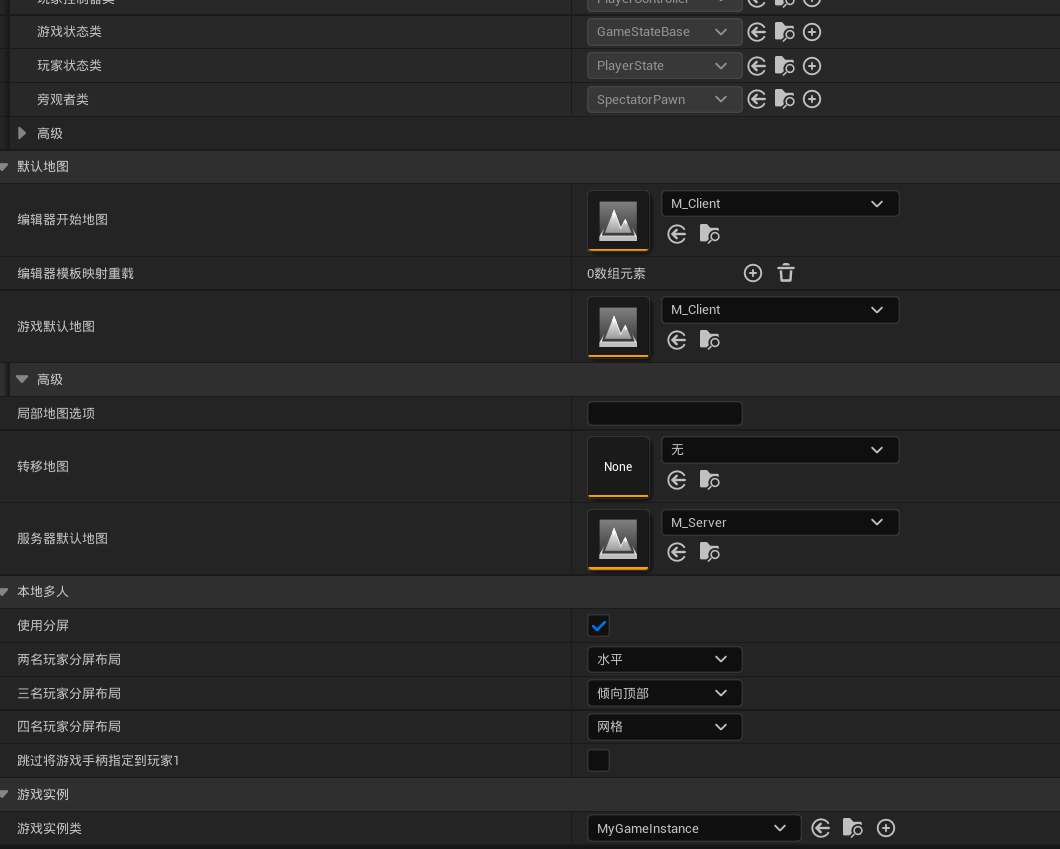The height and width of the screenshot is (849, 1060).
Task: Click the 局部地图选项 input field
Action: coord(664,413)
